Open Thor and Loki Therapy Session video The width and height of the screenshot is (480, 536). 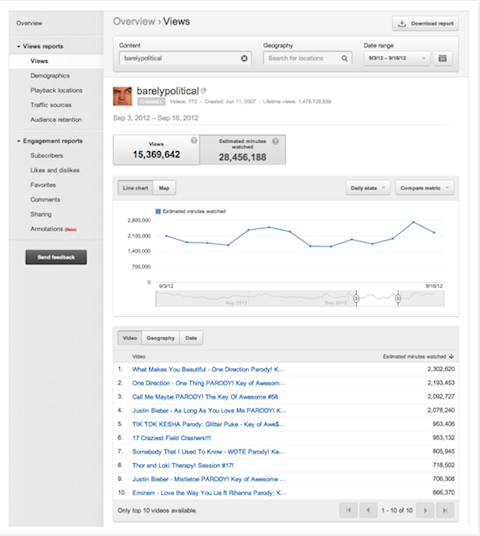(x=183, y=465)
